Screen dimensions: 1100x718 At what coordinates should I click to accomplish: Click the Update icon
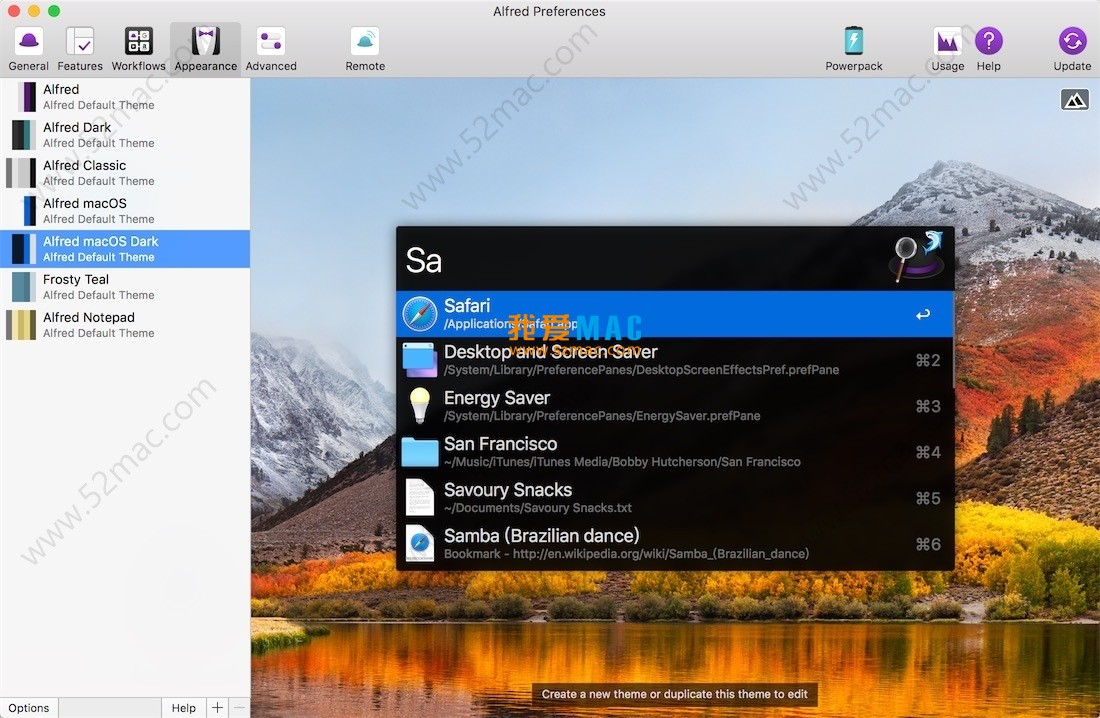1072,41
